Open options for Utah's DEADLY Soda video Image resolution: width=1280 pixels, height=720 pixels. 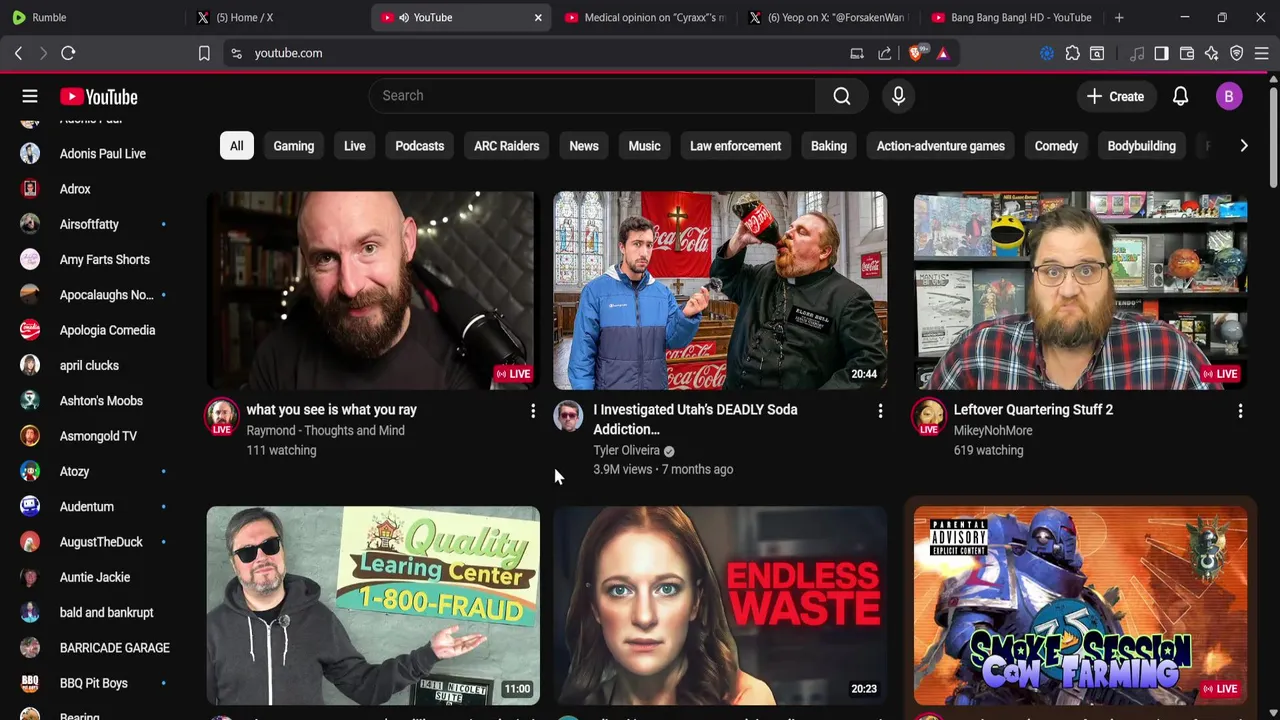click(x=880, y=411)
